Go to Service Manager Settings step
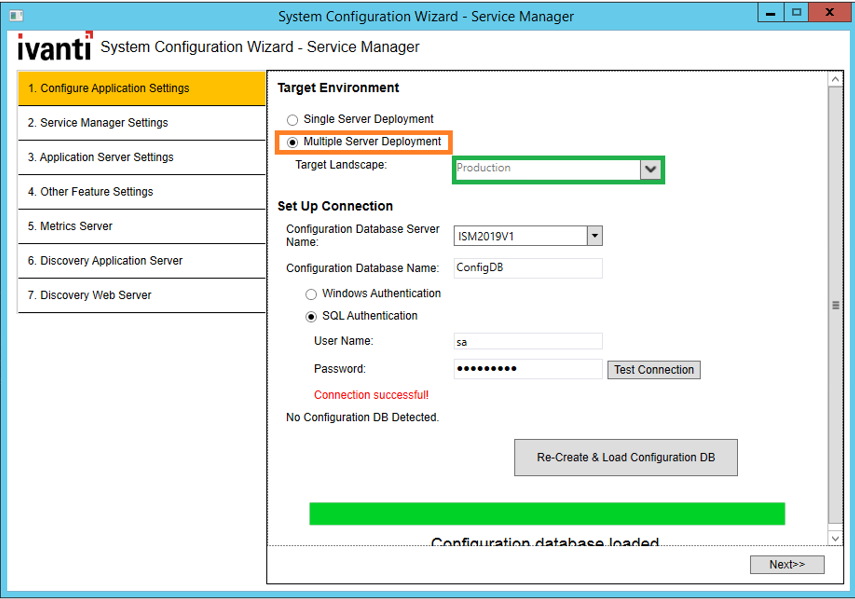Viewport: 855px width, 599px height. click(141, 123)
